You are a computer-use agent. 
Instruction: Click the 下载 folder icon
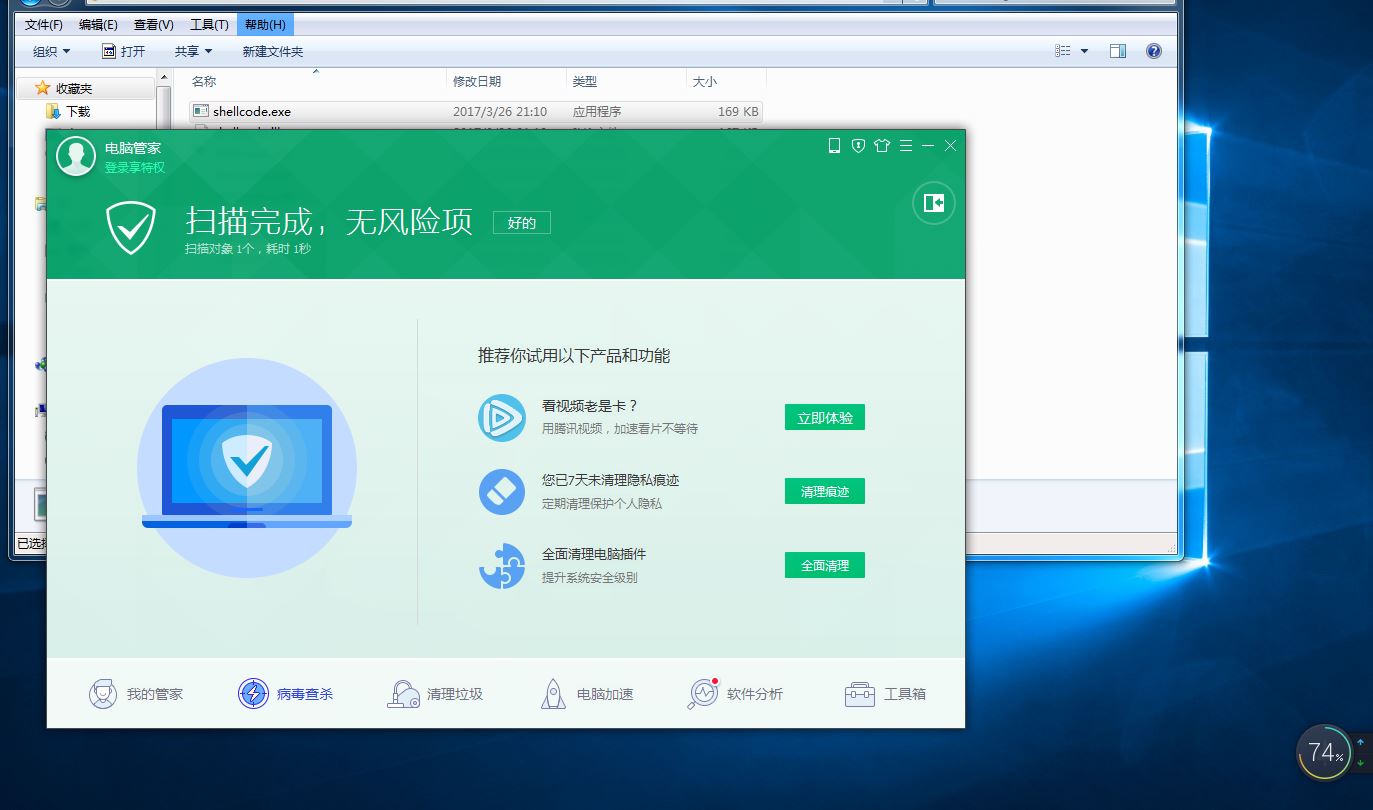(x=54, y=112)
